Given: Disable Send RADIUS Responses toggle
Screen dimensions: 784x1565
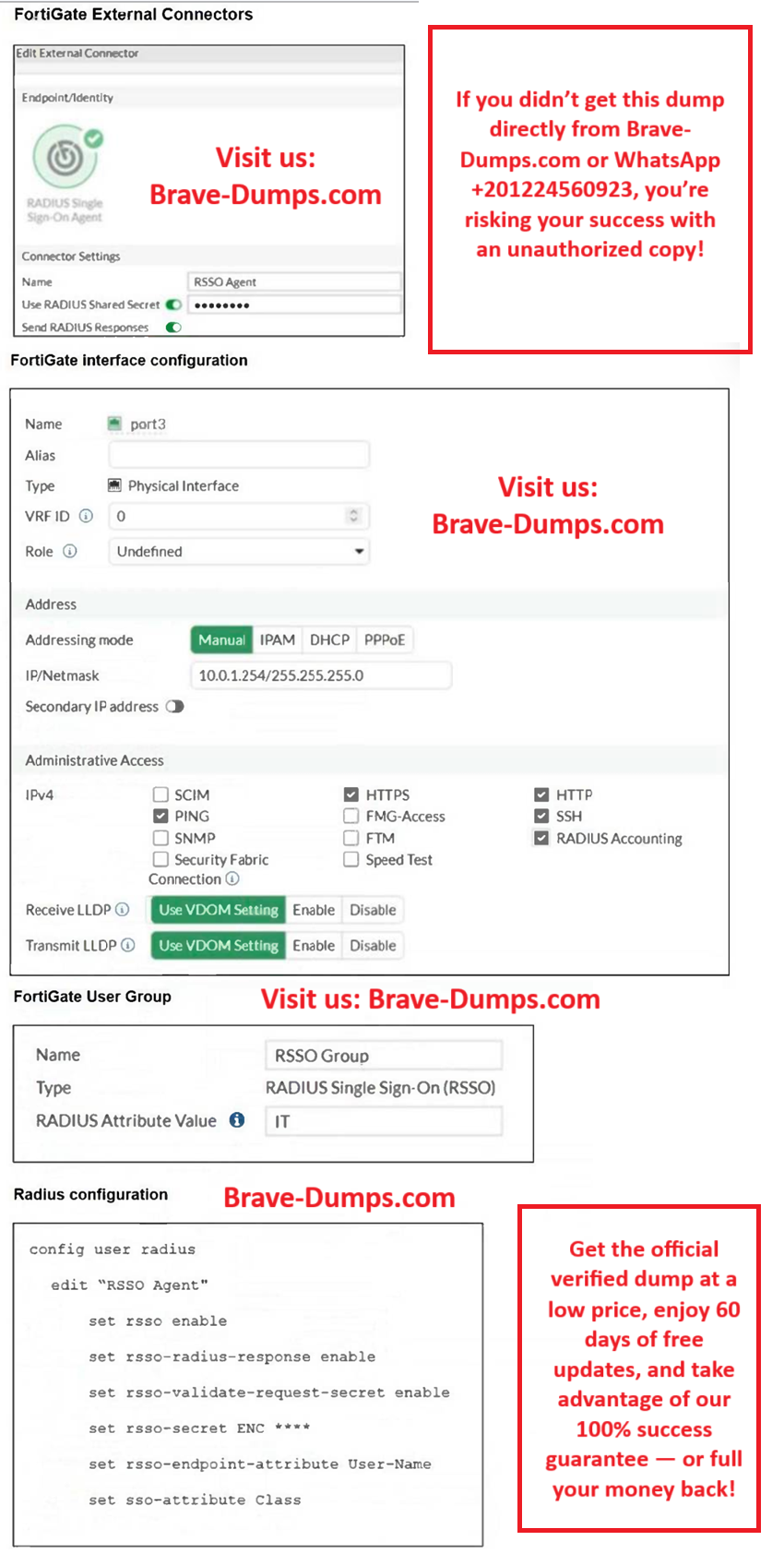Looking at the screenshot, I should tap(173, 327).
